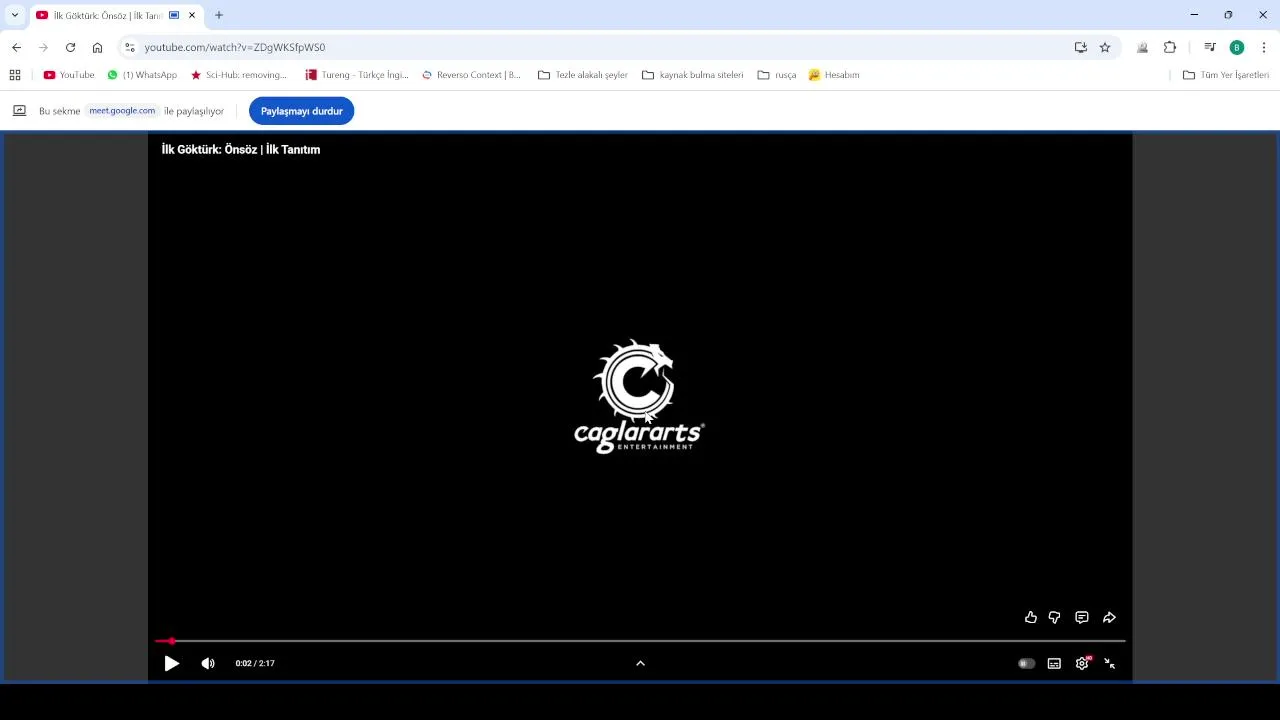Open the (1) WhatsApp bookmark
Viewport: 1280px width, 720px height.
point(142,75)
